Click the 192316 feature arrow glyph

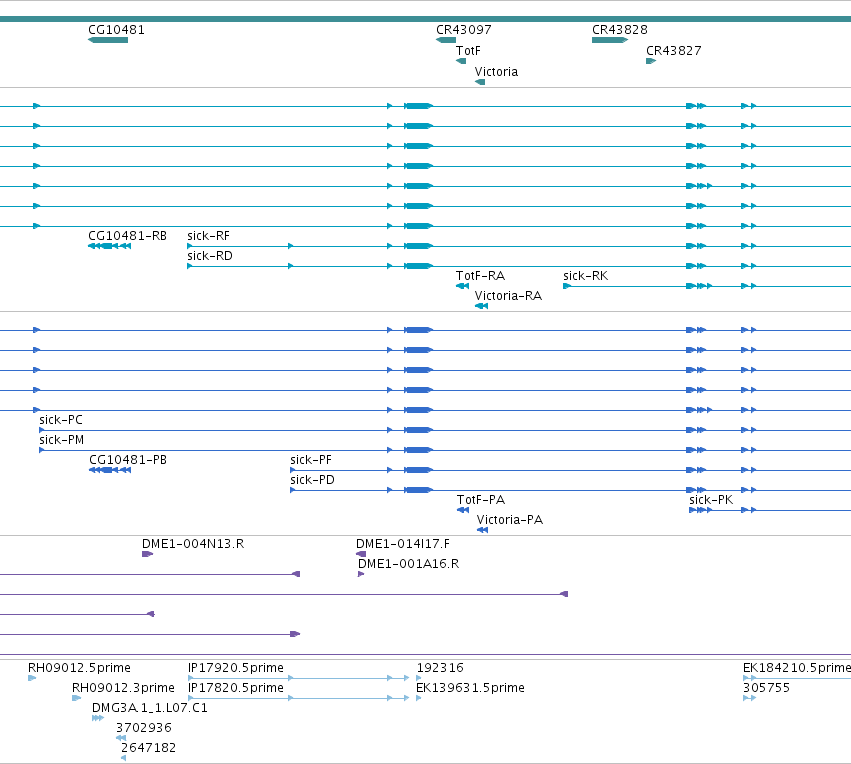418,678
